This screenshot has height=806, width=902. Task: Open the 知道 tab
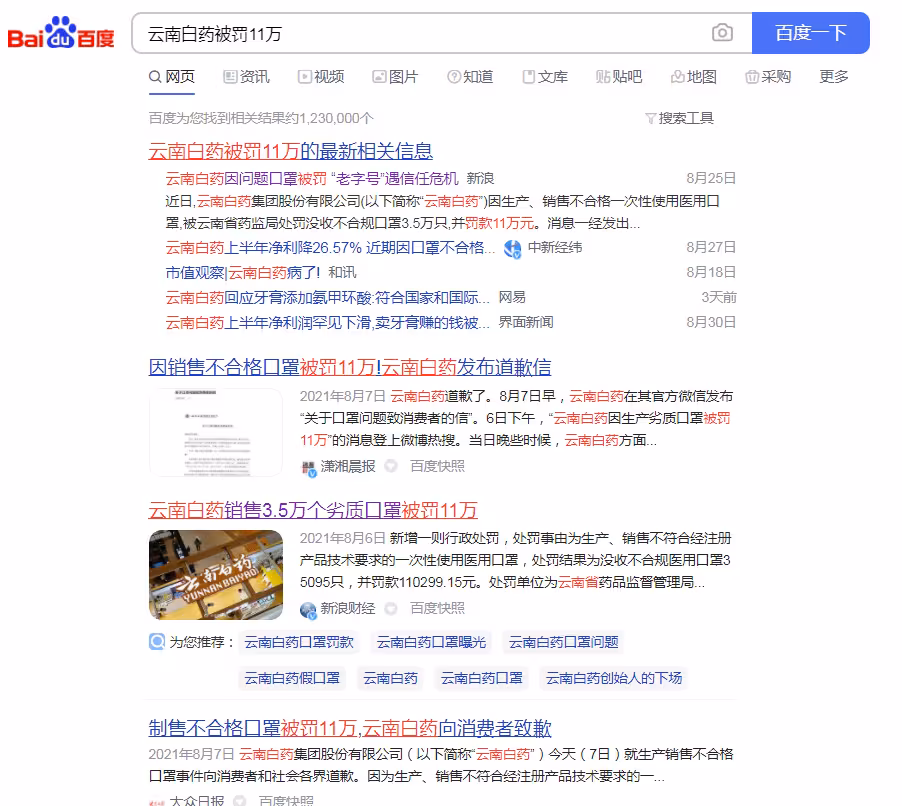470,77
